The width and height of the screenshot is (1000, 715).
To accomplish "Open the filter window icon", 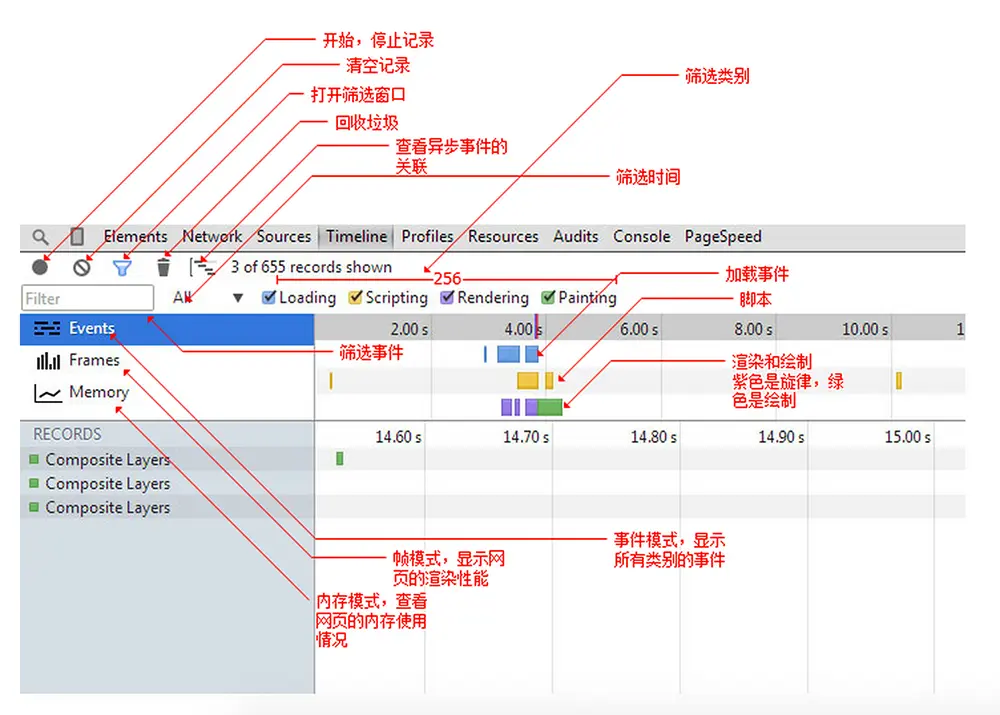I will [122, 267].
